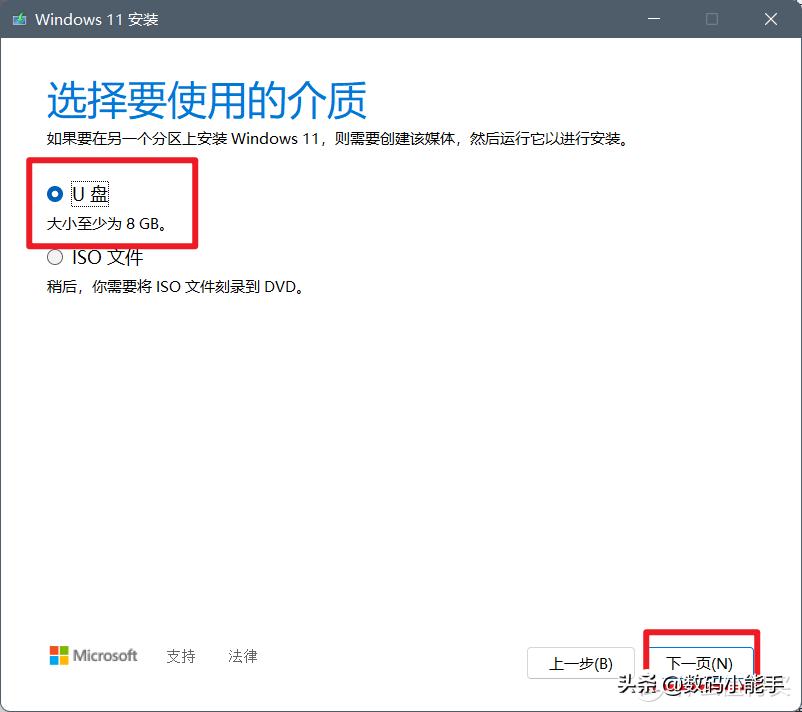The image size is (802, 712).
Task: Click the 上一步(B) button
Action: coord(580,663)
